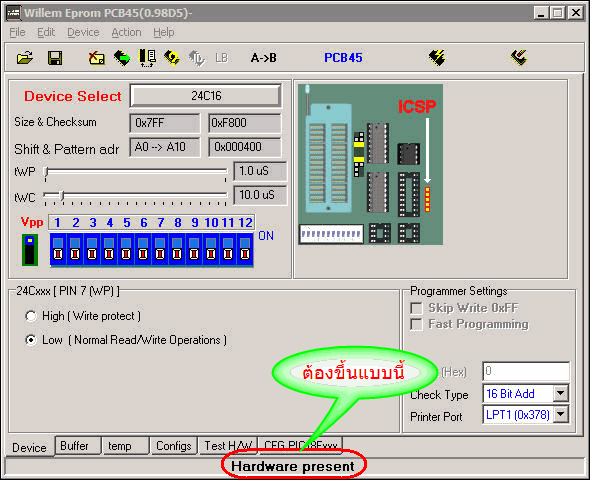
Task: Toggle DIP switch 5
Action: pyautogui.click(x=126, y=249)
